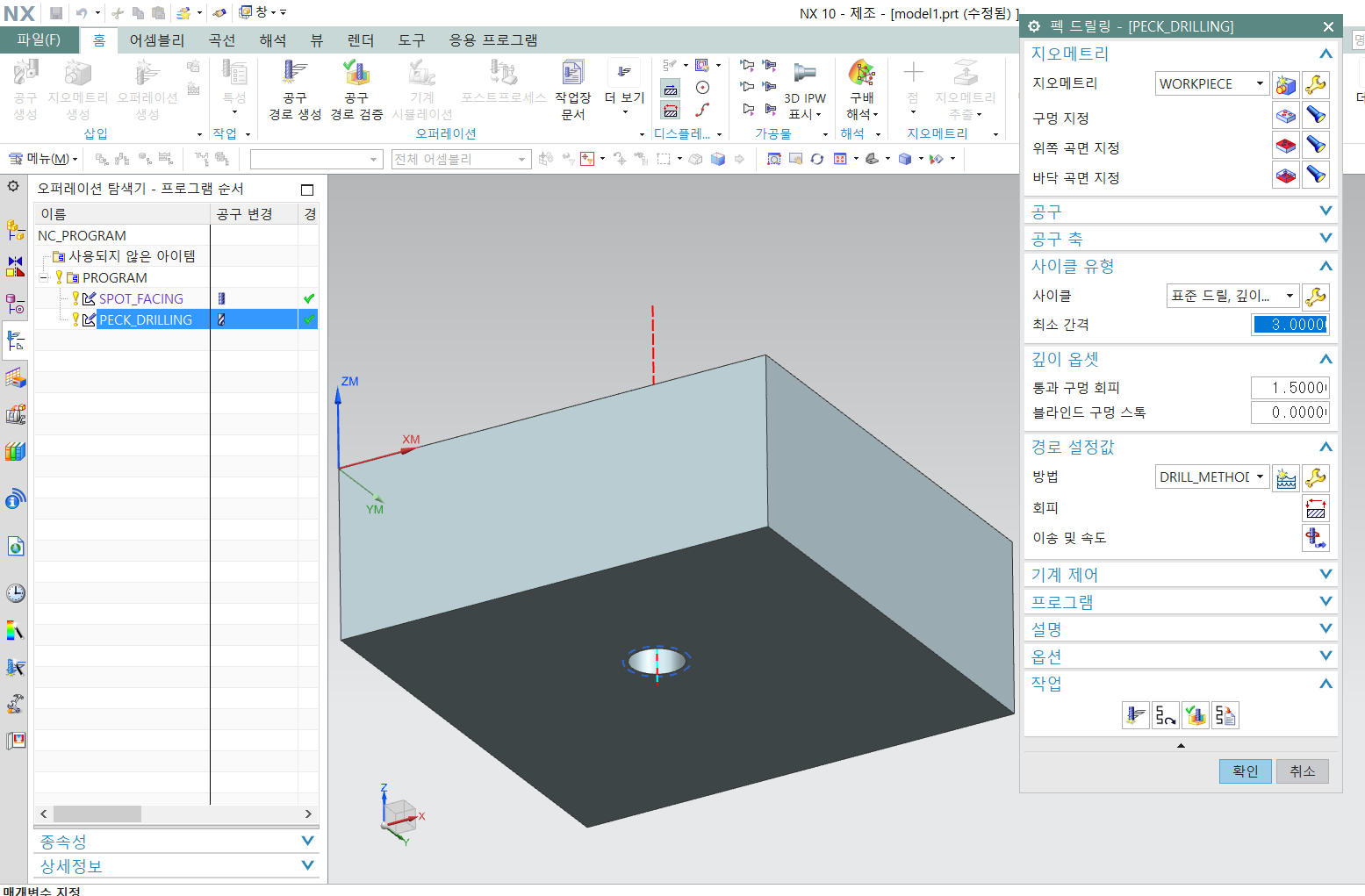Switch to the 어셈블리 tab
1365x896 pixels.
click(157, 40)
